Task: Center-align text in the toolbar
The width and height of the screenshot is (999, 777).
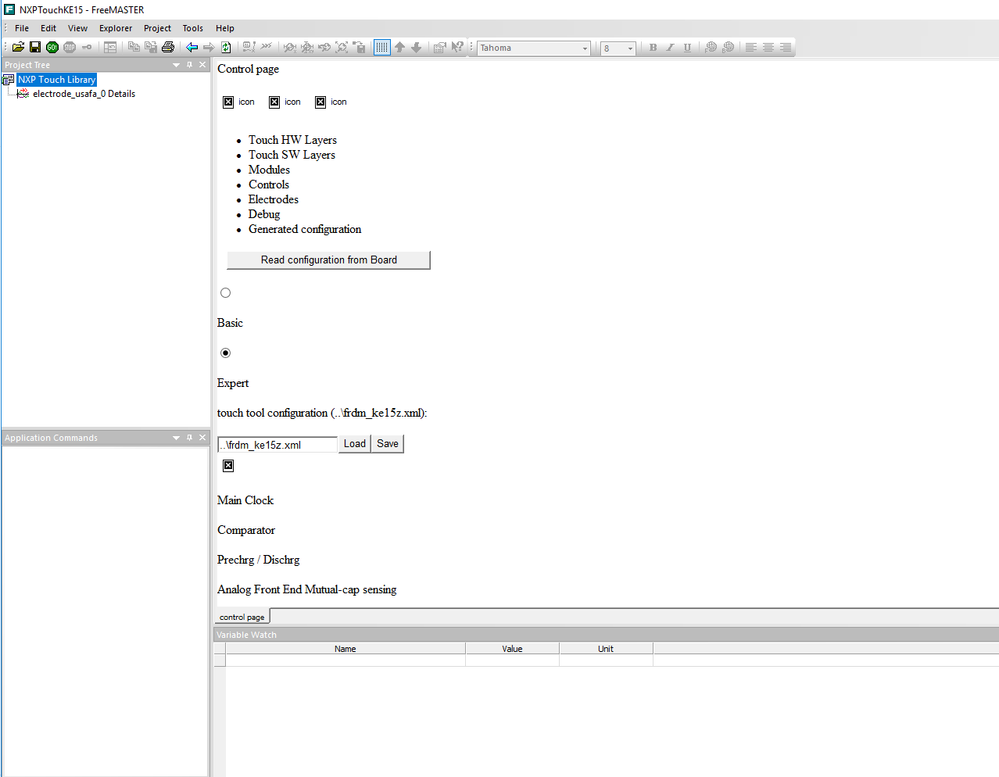Action: coord(768,47)
